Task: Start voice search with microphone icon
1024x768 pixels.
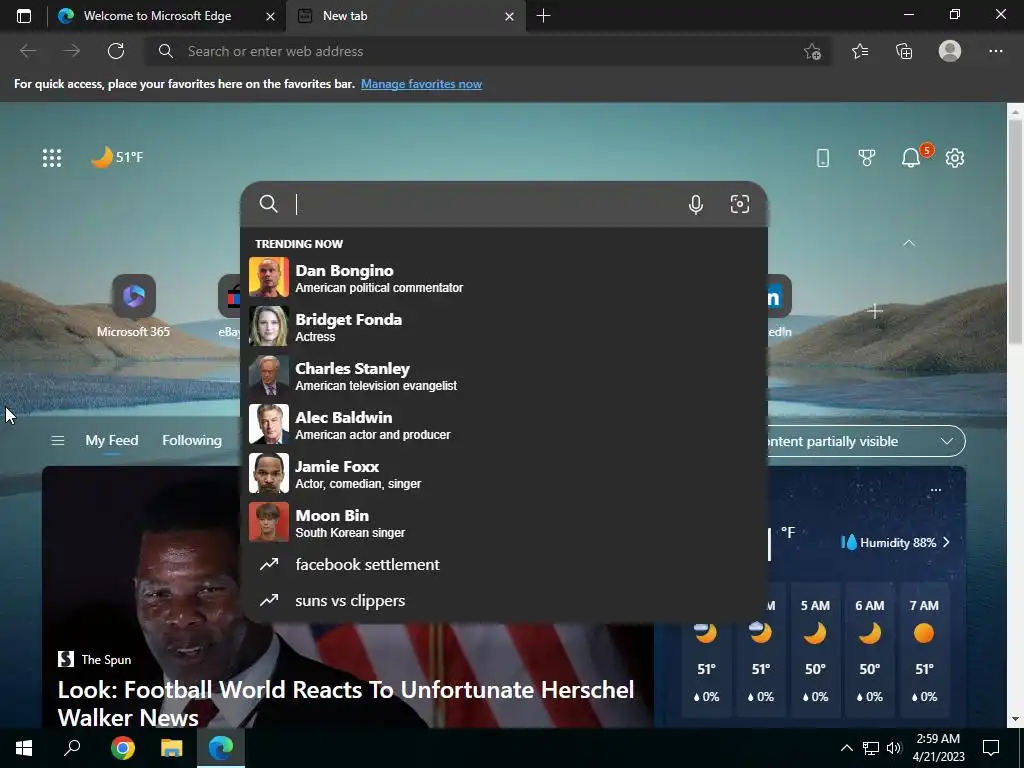Action: click(696, 204)
